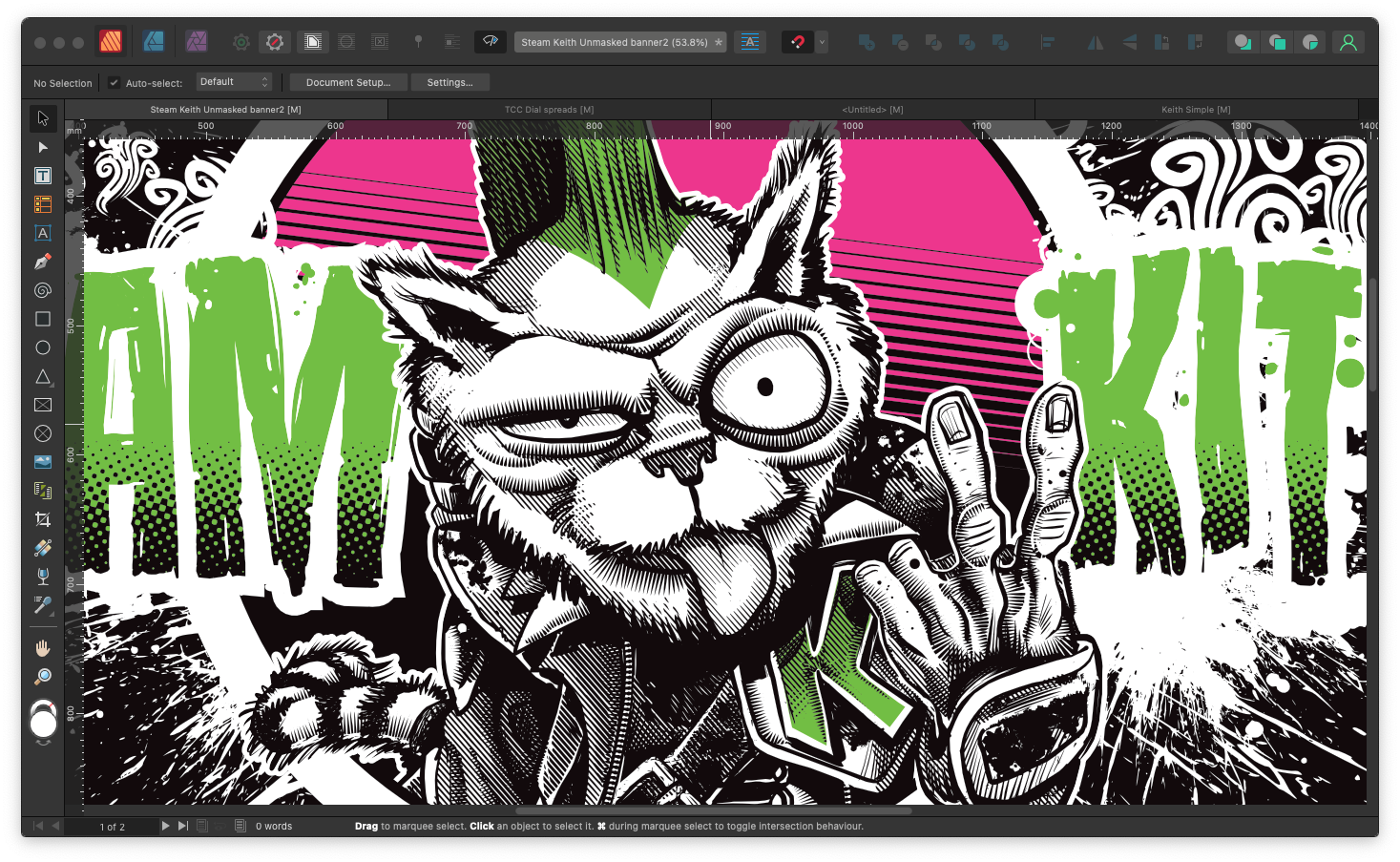Click the horizontal scrollbar at the bottom
The image size is (1400, 862).
(713, 811)
